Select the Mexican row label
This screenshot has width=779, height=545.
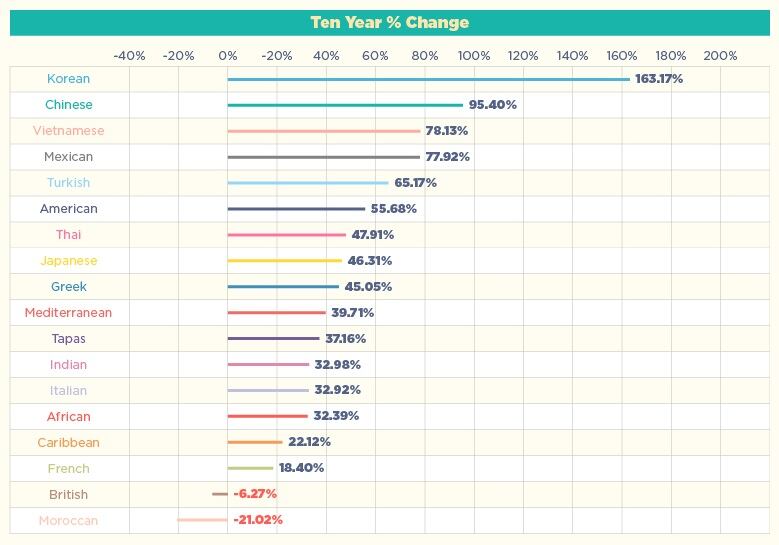69,156
